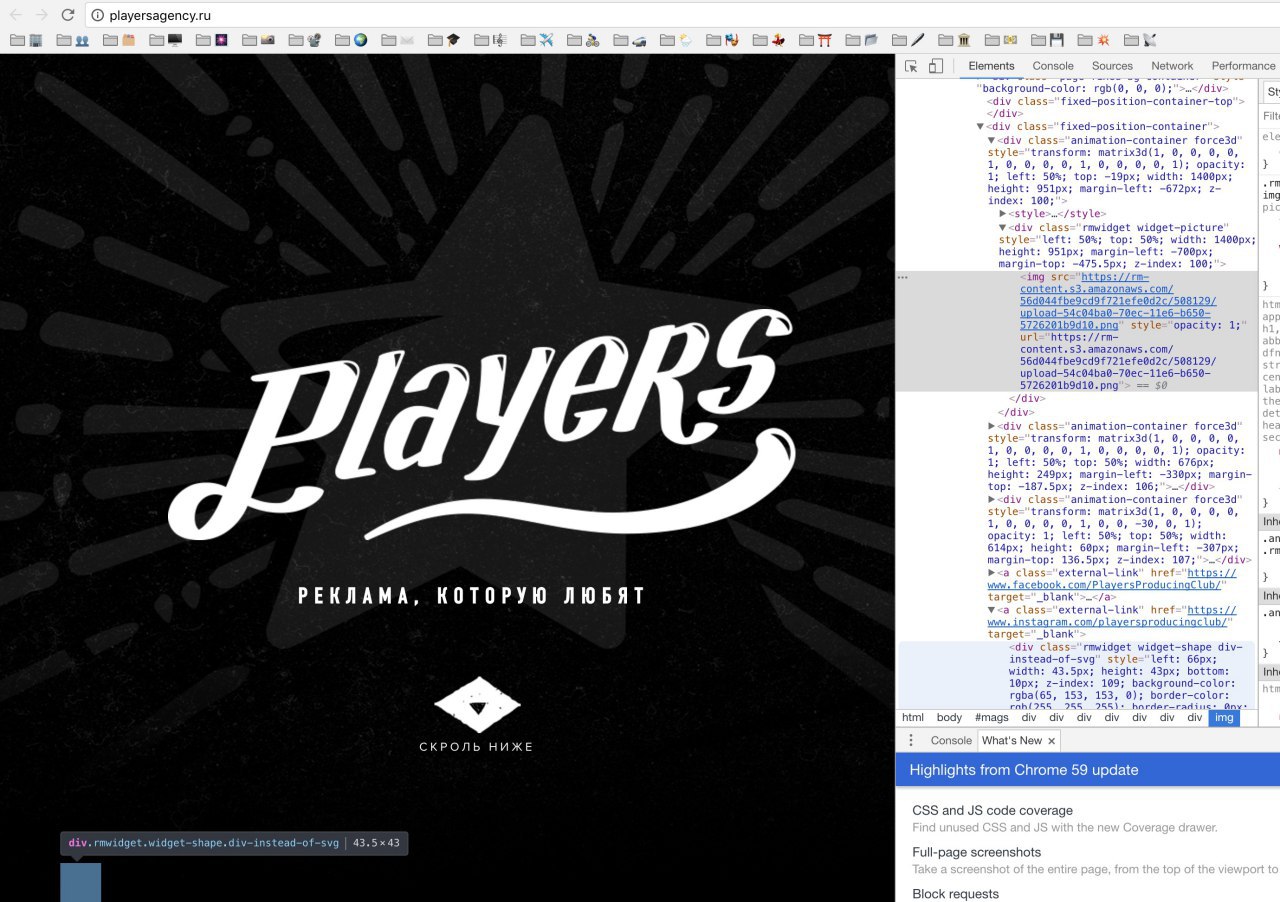1280x902 pixels.
Task: Select the html breadcrumb
Action: [x=913, y=718]
